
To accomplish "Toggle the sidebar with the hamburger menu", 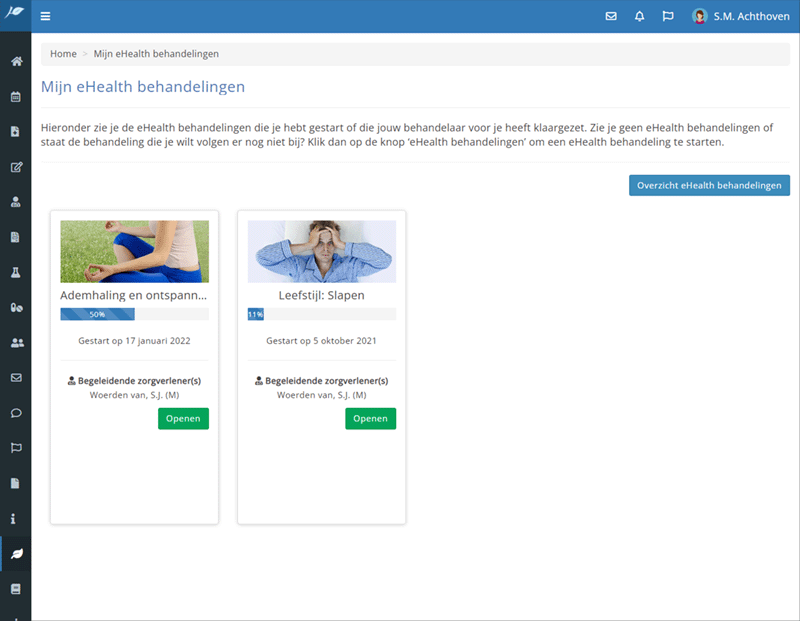I will tap(46, 16).
